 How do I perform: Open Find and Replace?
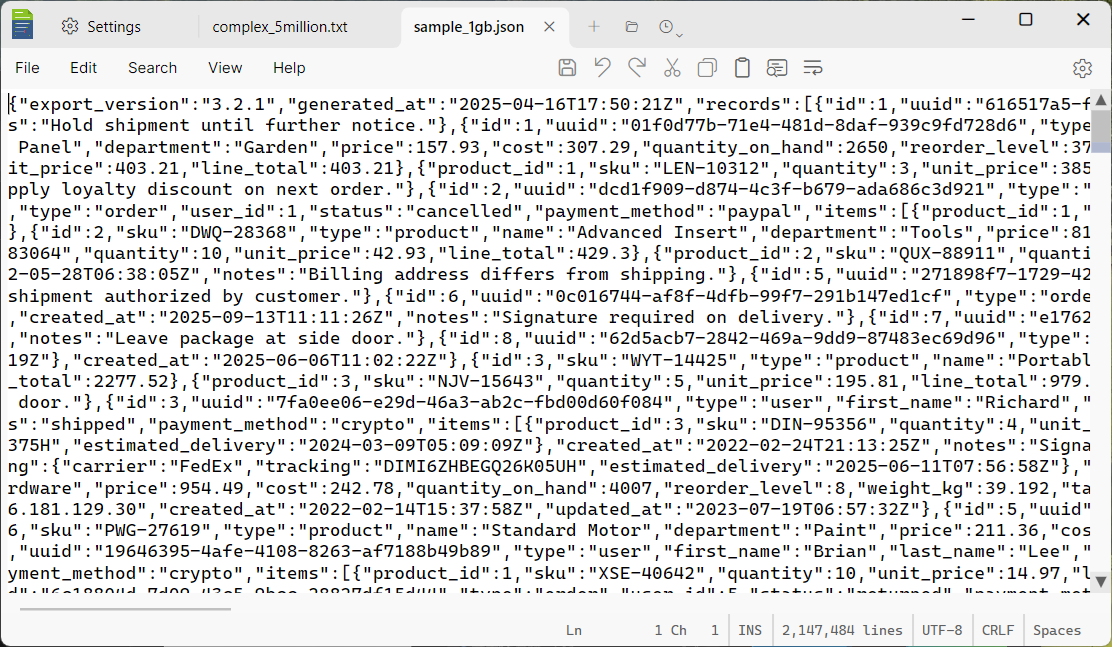tap(777, 67)
